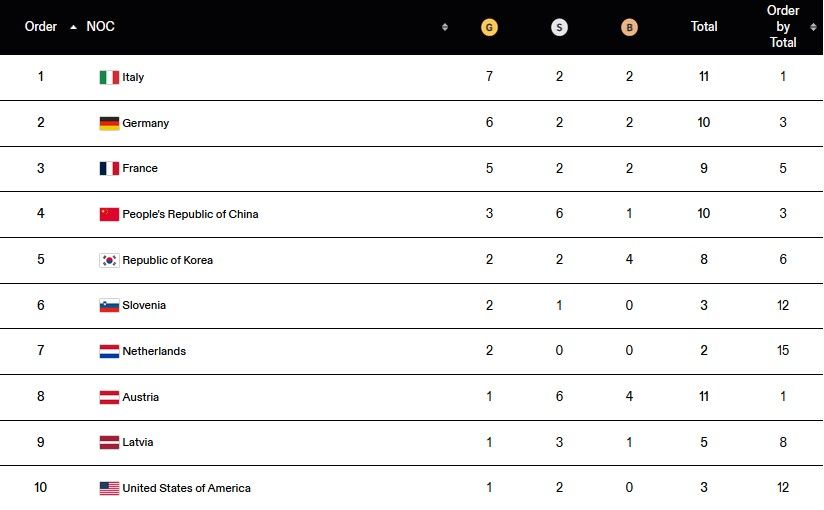824x510 pixels.
Task: Open the Latvia country link
Action: [138, 442]
